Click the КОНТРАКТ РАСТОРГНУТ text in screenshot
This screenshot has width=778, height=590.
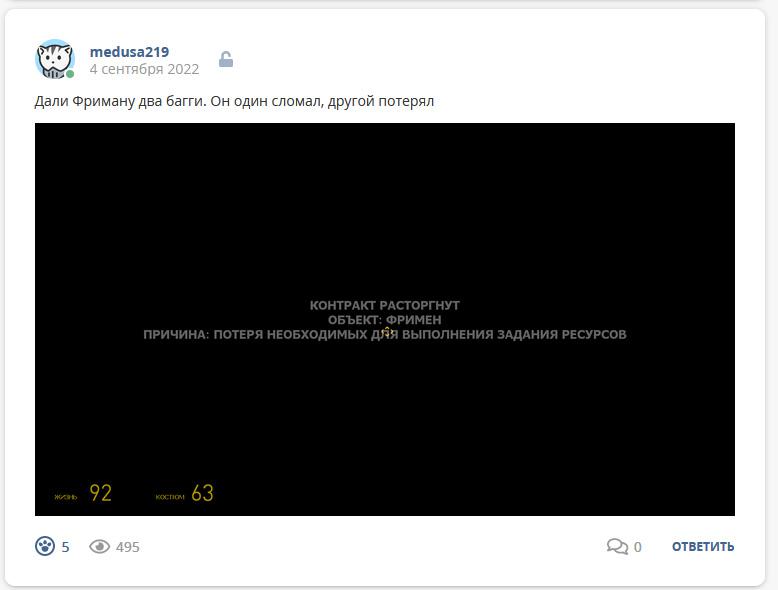point(385,305)
